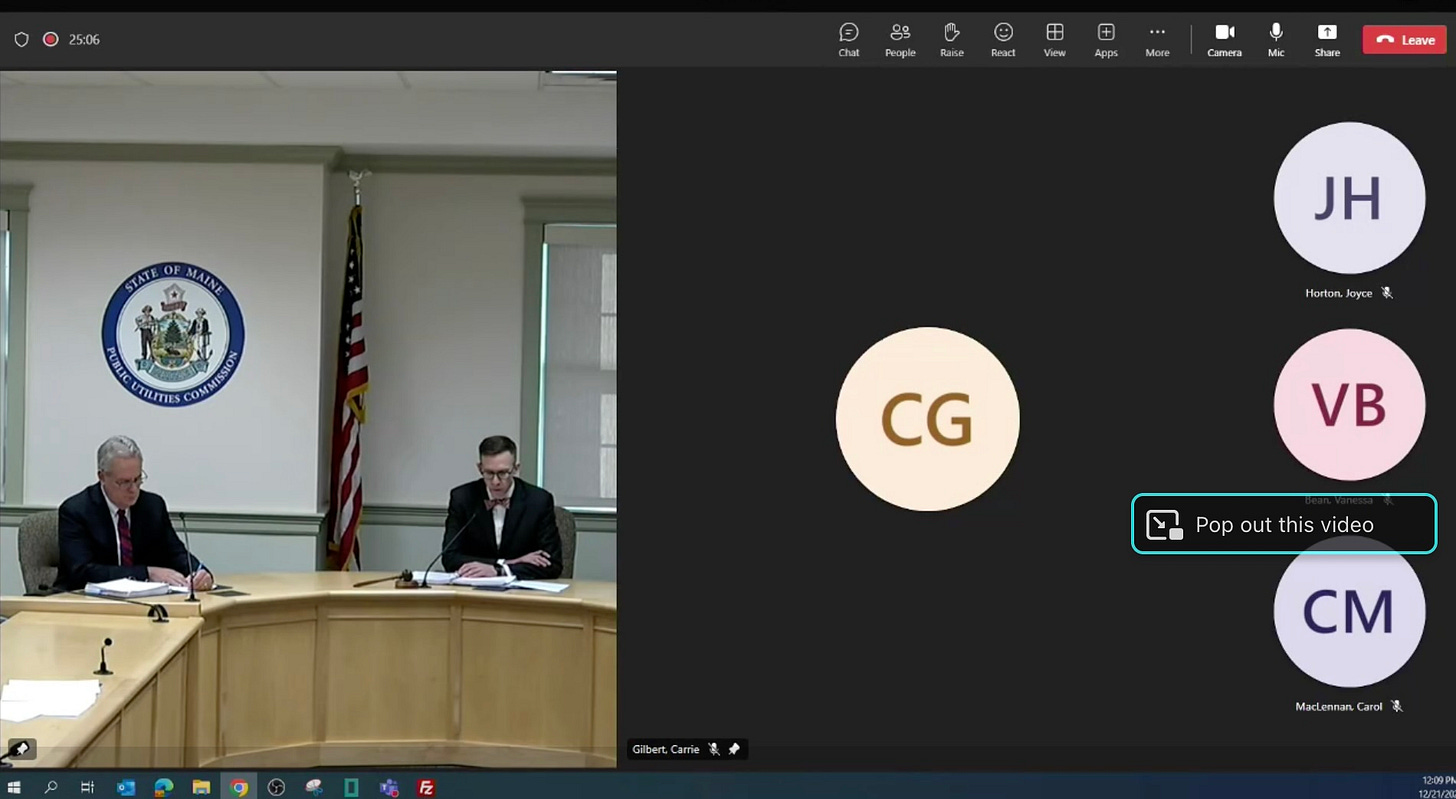This screenshot has height=799, width=1456.
Task: Click the MacLennan, Carol name label
Action: click(x=1338, y=706)
